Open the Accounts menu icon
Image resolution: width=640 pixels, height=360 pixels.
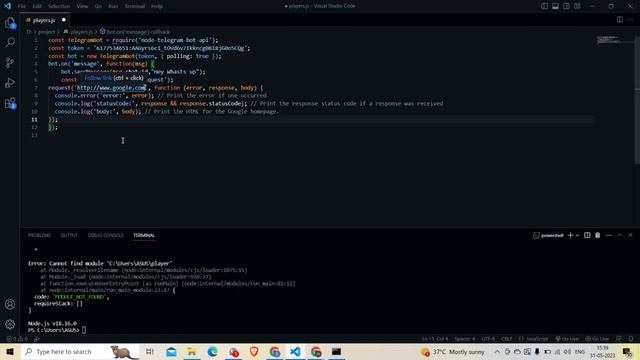[10, 304]
